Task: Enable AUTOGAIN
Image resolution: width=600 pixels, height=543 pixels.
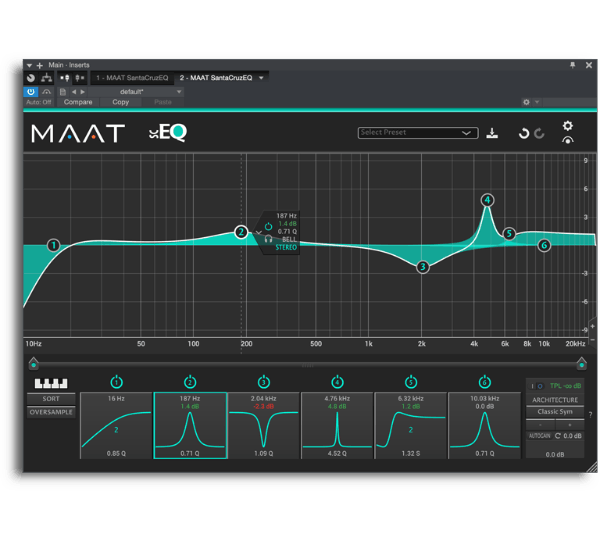Action: pyautogui.click(x=540, y=436)
